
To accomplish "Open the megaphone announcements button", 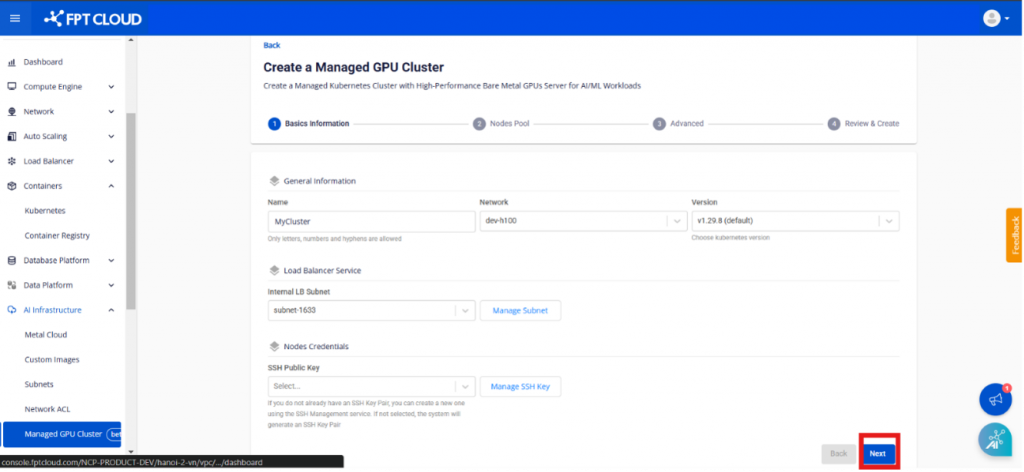I will coord(995,400).
